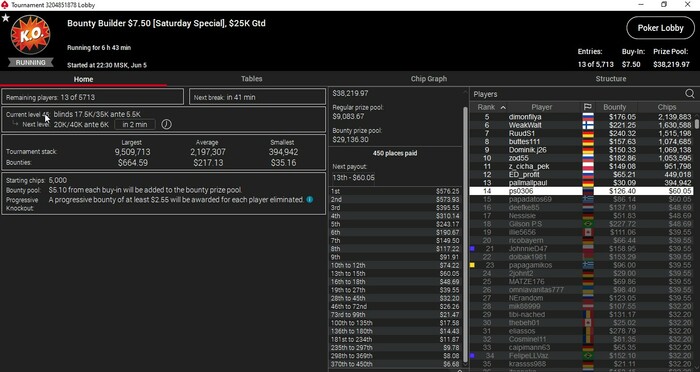The image size is (700, 372).
Task: Click the K.O. tournament logo
Action: [x=30, y=35]
